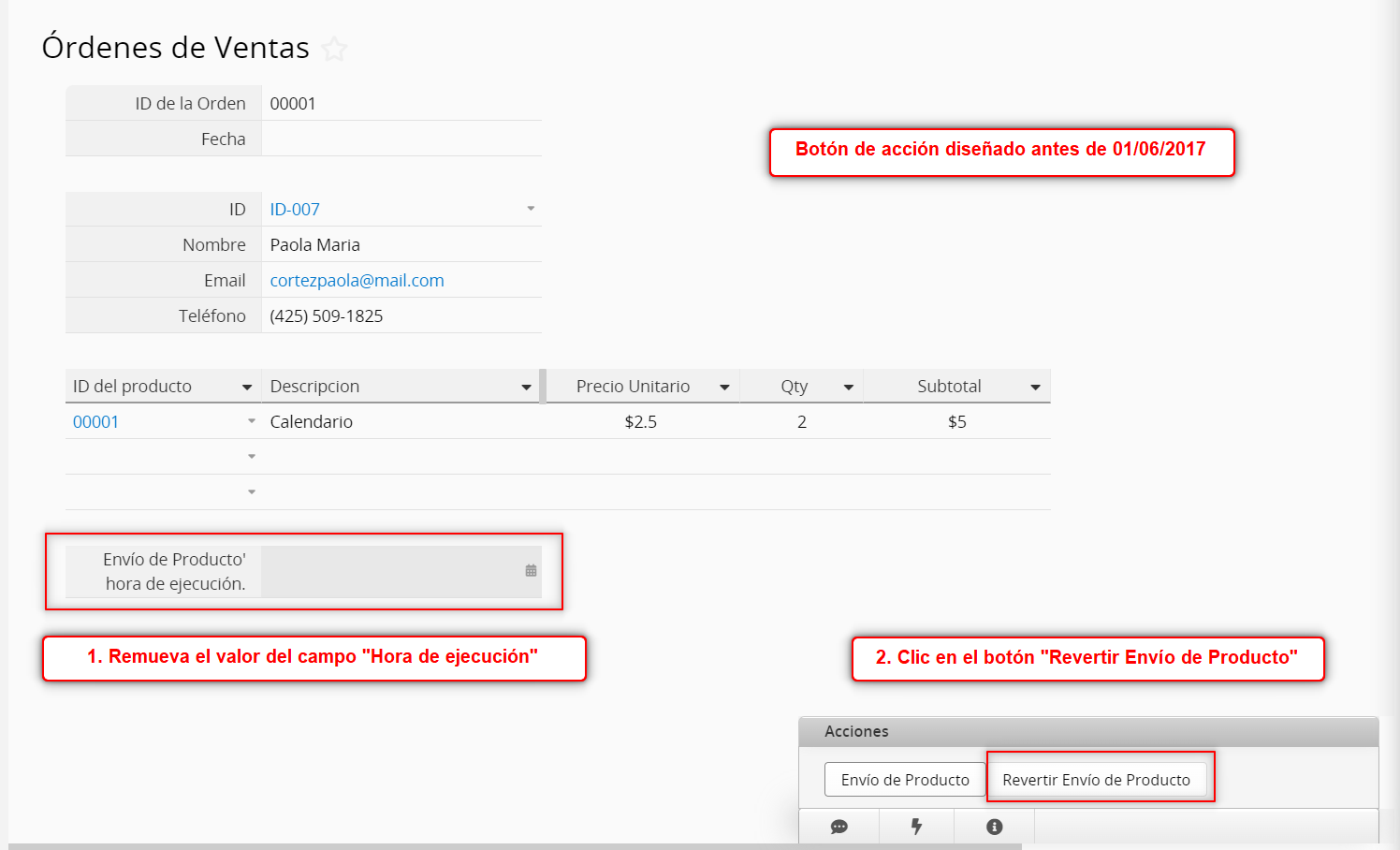Open the comments speech bubble tab

839,827
